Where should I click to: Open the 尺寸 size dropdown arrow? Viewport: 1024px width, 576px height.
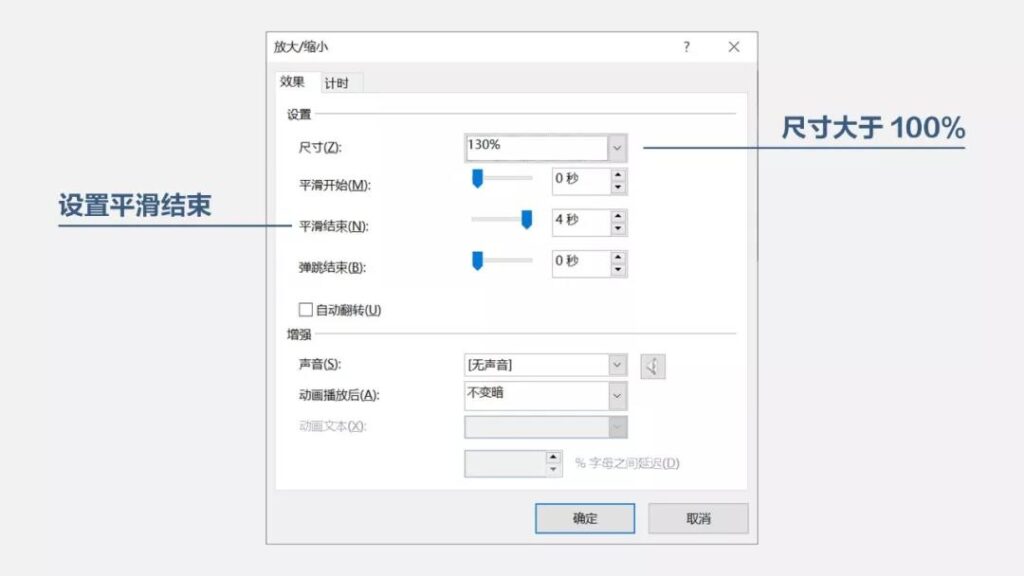click(x=617, y=148)
